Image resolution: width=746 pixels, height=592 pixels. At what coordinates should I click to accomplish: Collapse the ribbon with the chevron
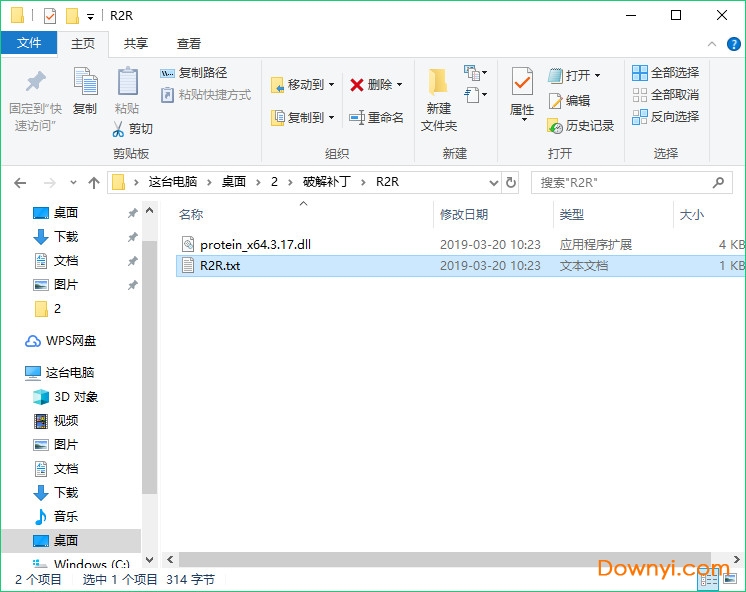click(712, 44)
